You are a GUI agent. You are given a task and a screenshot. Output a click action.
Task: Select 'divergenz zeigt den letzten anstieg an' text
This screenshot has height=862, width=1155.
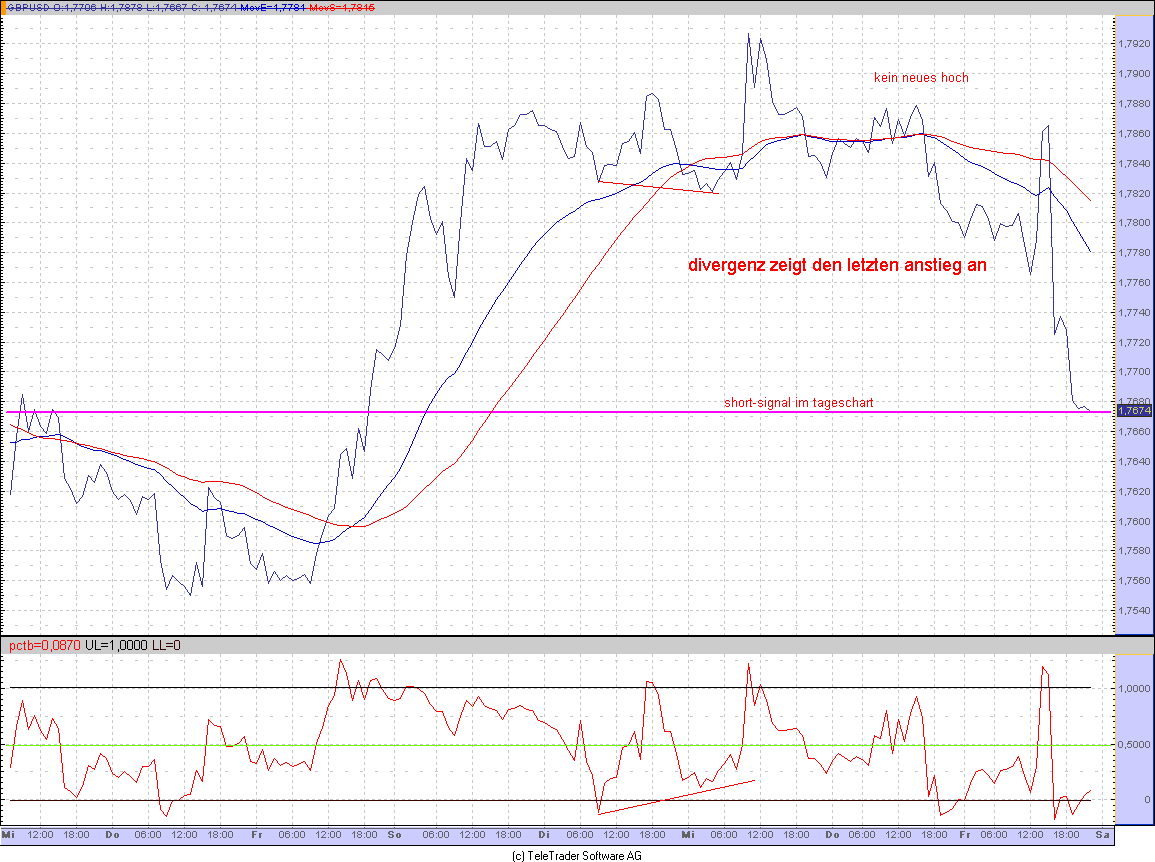837,265
